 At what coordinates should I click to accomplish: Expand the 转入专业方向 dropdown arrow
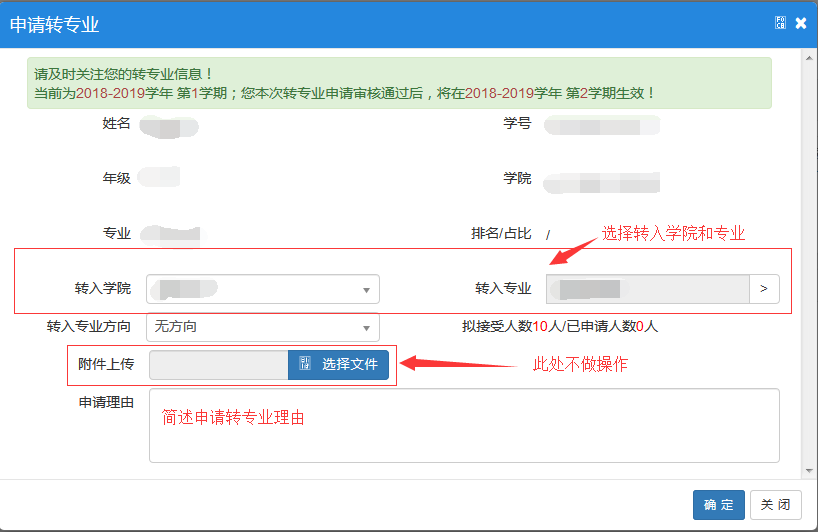366,327
